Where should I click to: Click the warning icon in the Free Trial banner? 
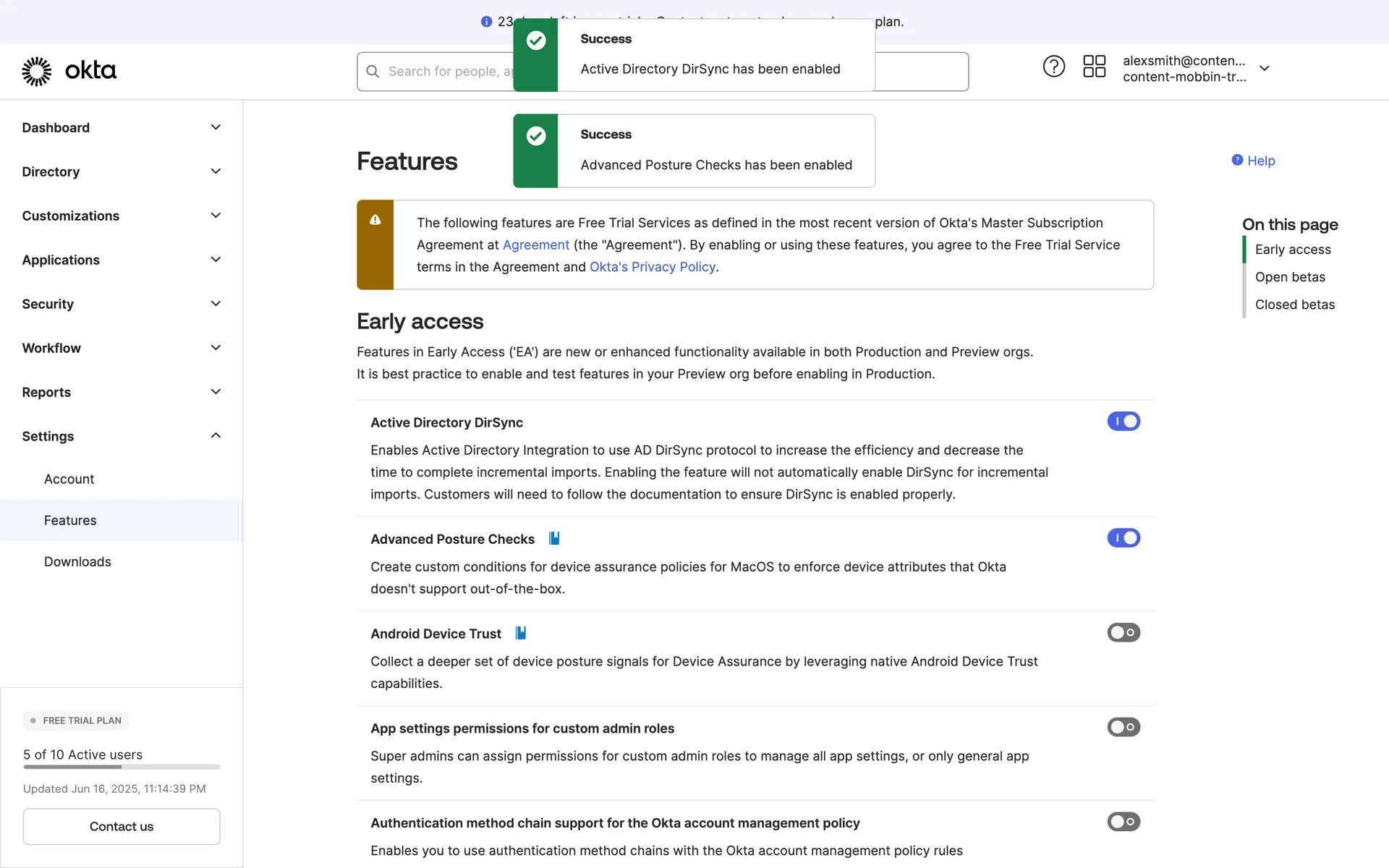click(x=375, y=220)
